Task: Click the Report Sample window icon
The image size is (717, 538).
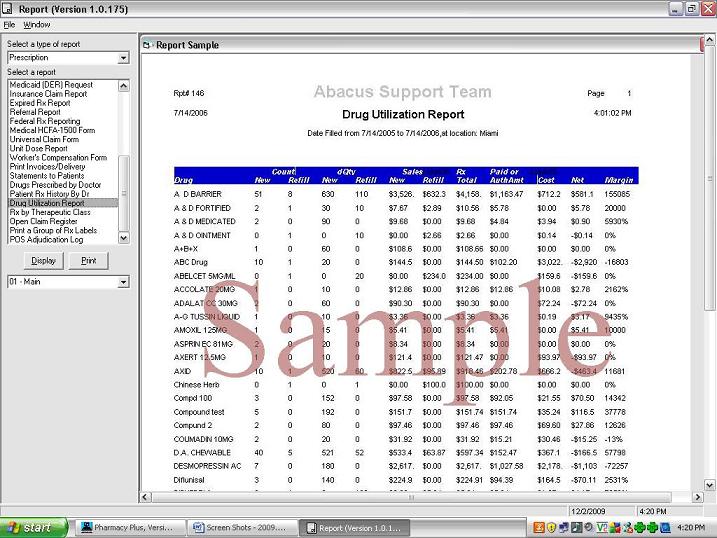Action: [x=146, y=45]
